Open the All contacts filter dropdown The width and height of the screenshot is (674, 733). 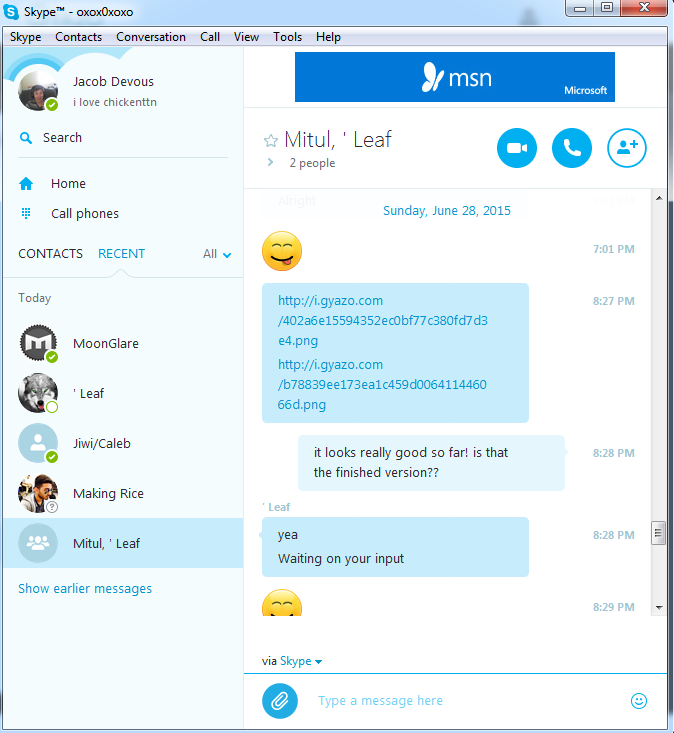click(217, 254)
